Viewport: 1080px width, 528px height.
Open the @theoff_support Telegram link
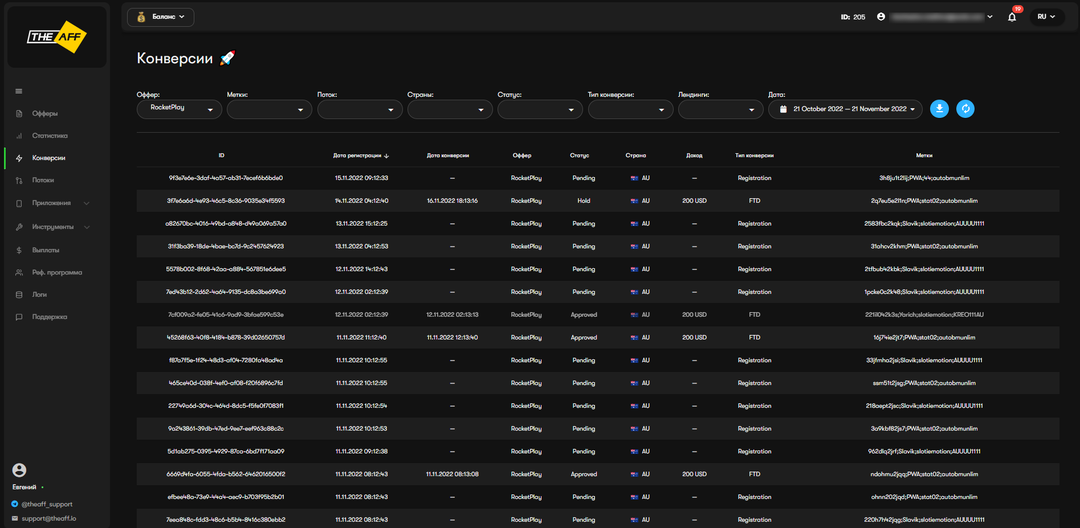pyautogui.click(x=46, y=504)
